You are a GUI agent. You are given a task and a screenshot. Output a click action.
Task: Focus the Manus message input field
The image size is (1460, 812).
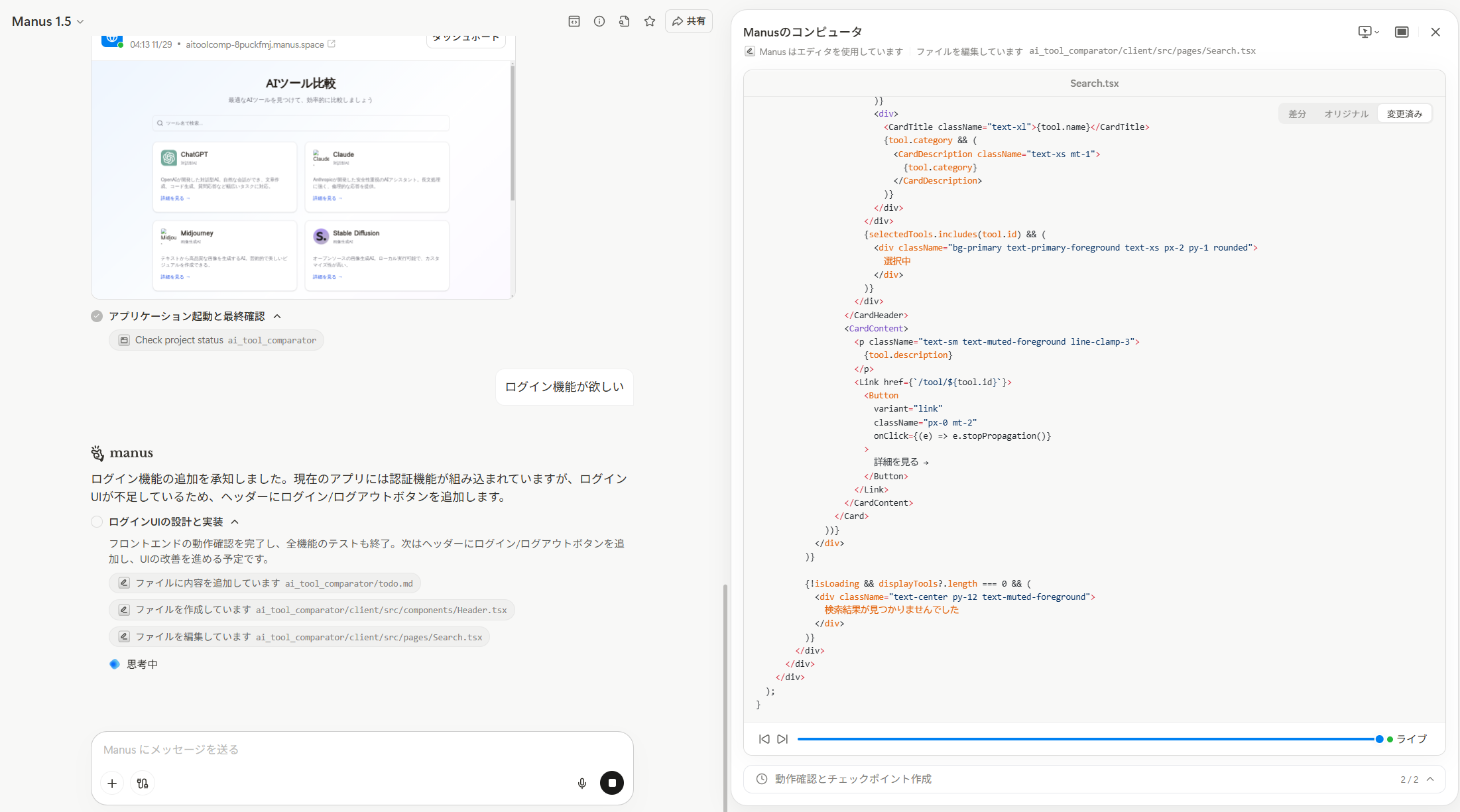tap(361, 750)
